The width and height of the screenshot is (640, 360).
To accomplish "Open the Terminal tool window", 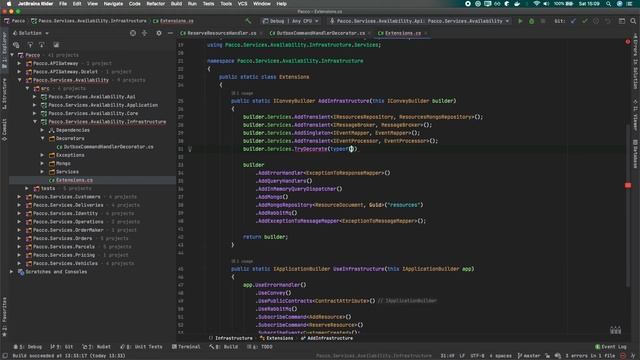I will (x=186, y=347).
